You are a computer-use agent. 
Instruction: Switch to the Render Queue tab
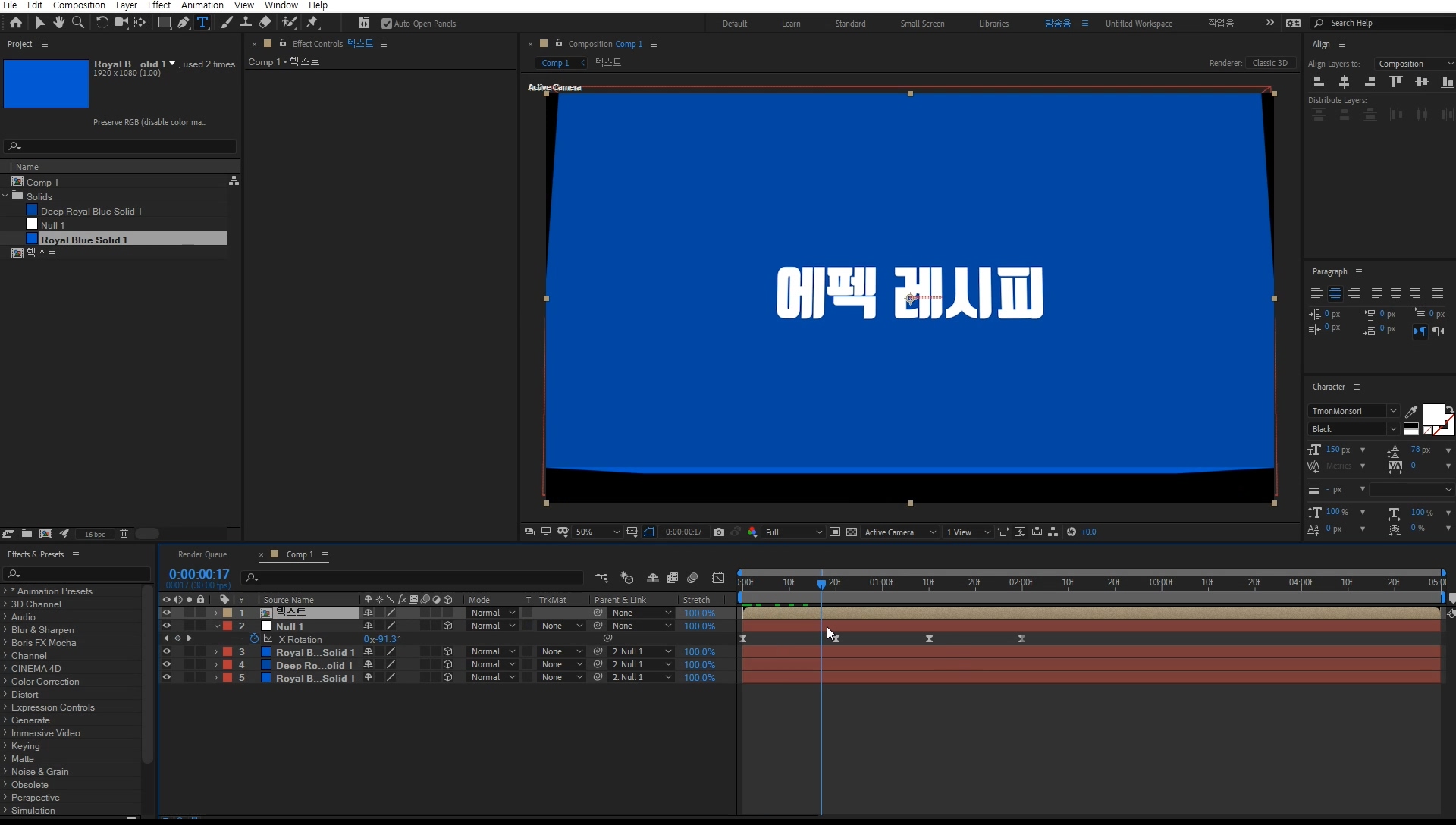[202, 554]
